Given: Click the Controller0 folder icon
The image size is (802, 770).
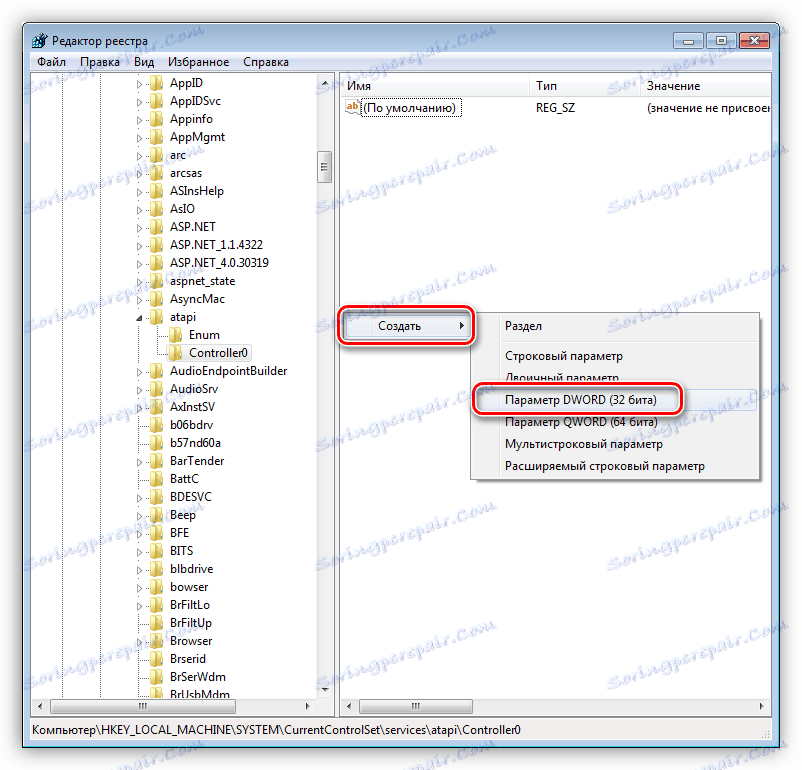Looking at the screenshot, I should click(x=175, y=353).
